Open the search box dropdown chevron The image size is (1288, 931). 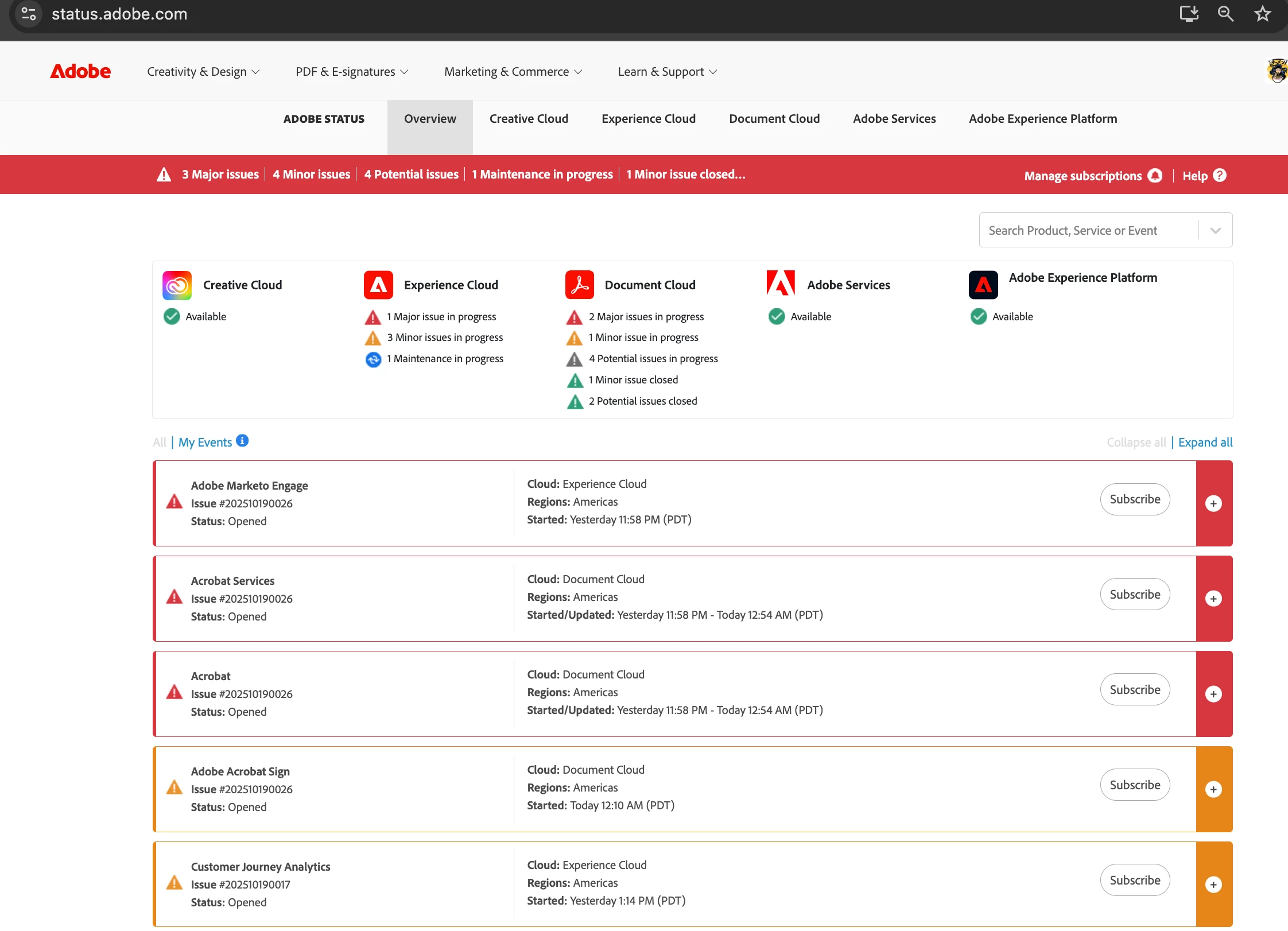1215,231
